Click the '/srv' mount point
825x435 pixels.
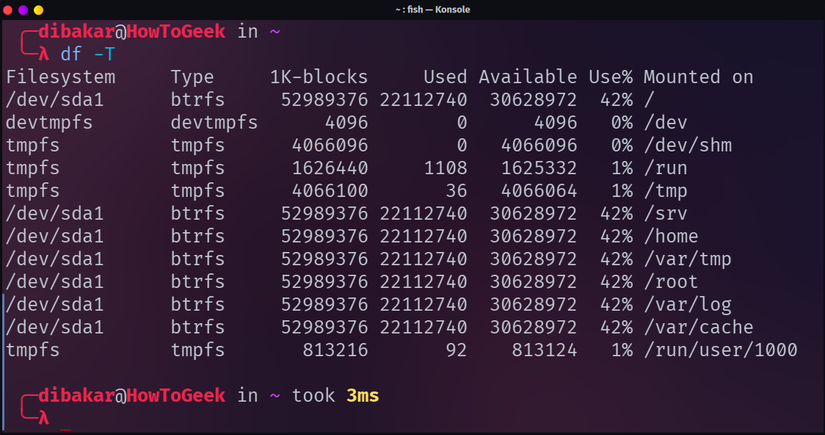click(666, 214)
